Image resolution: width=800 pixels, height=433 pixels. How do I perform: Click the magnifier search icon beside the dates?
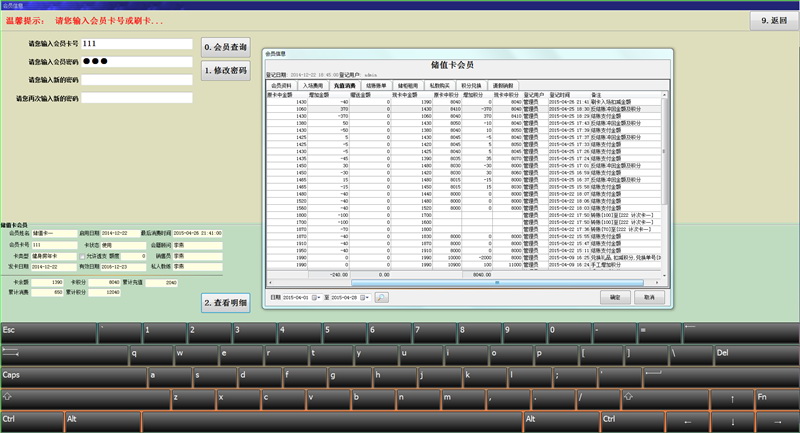pyautogui.click(x=381, y=297)
